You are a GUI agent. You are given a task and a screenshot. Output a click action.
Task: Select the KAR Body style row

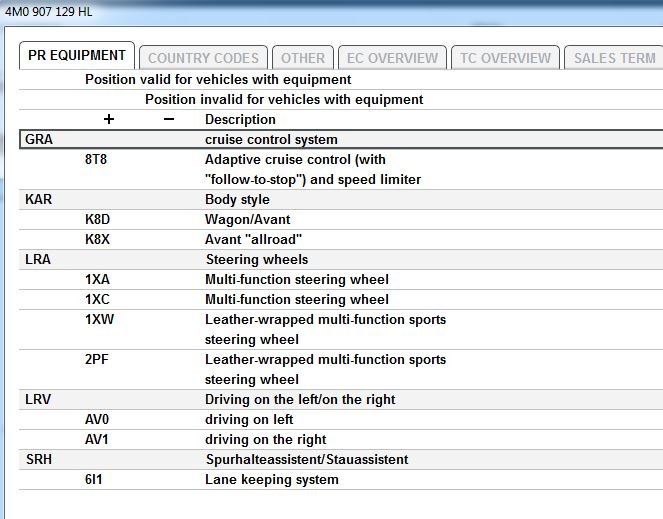point(237,200)
